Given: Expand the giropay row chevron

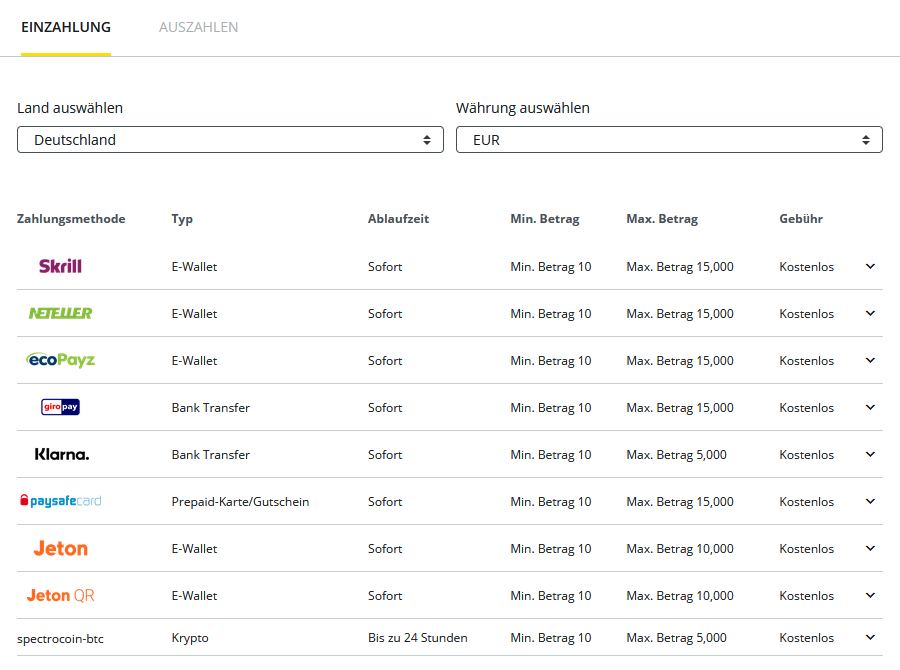Looking at the screenshot, I should [870, 408].
